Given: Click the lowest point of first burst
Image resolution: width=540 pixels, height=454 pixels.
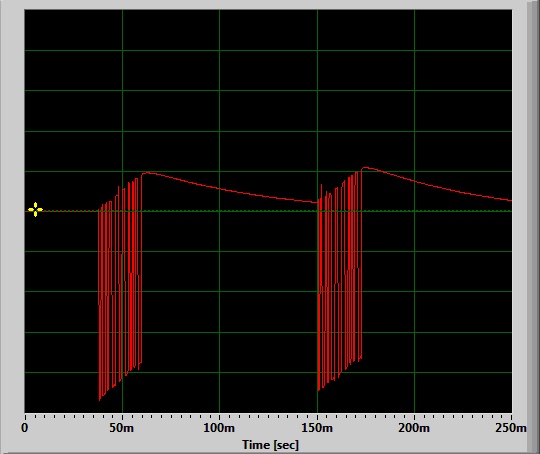Looking at the screenshot, I should (x=100, y=400).
